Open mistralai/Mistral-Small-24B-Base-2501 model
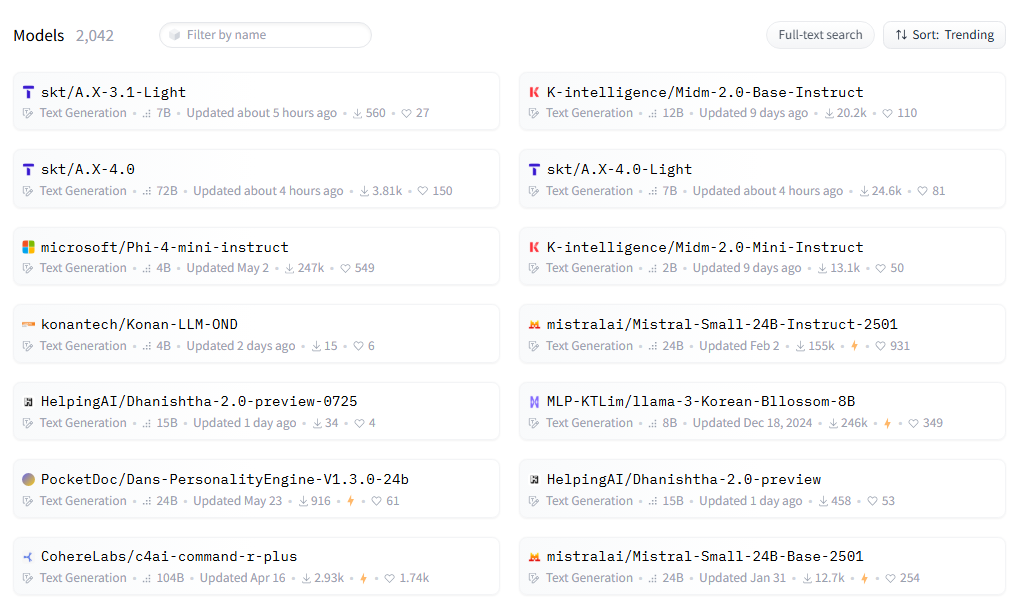Screen dimensions: 1019x603 pyautogui.click(x=705, y=557)
